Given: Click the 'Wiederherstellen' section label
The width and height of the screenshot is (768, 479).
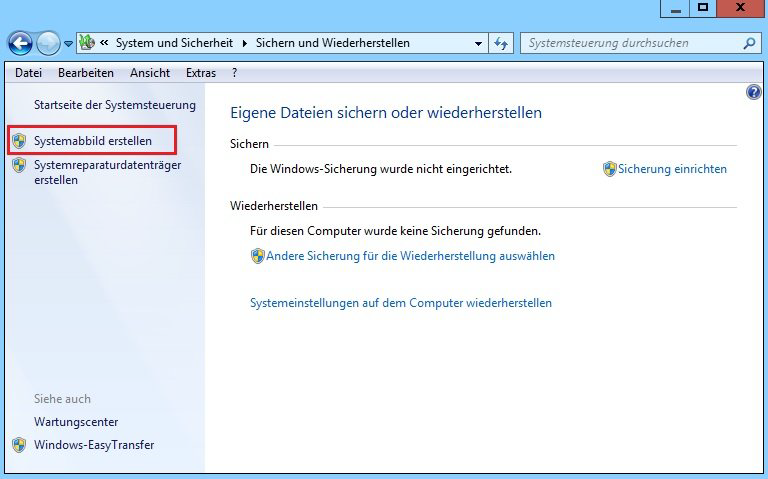Looking at the screenshot, I should tap(274, 206).
